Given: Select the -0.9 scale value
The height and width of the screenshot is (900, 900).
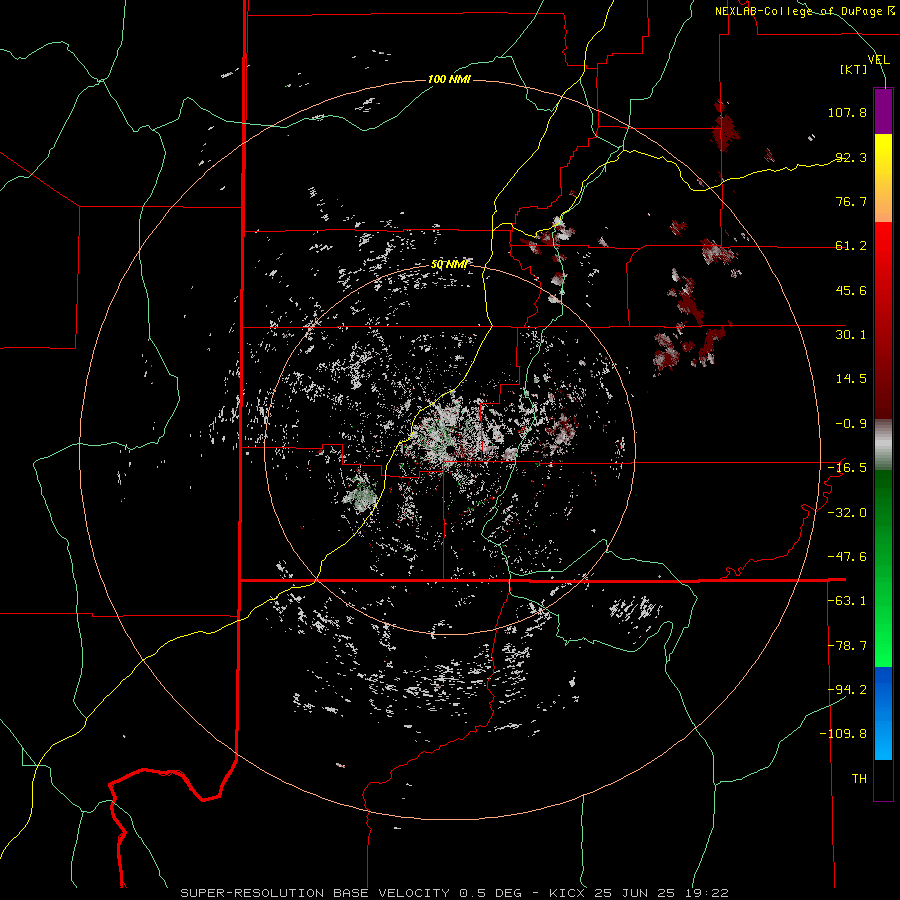Looking at the screenshot, I should click(x=851, y=424).
